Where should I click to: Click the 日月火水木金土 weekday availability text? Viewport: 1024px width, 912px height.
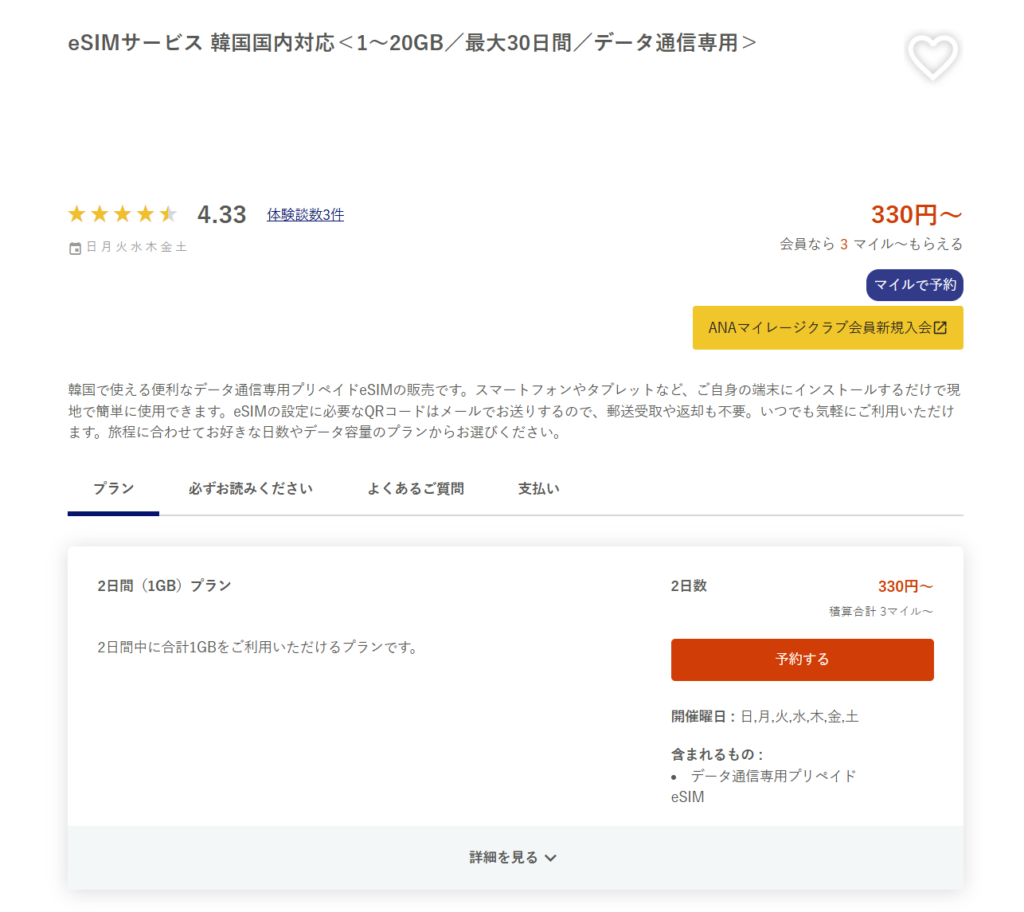(x=136, y=247)
